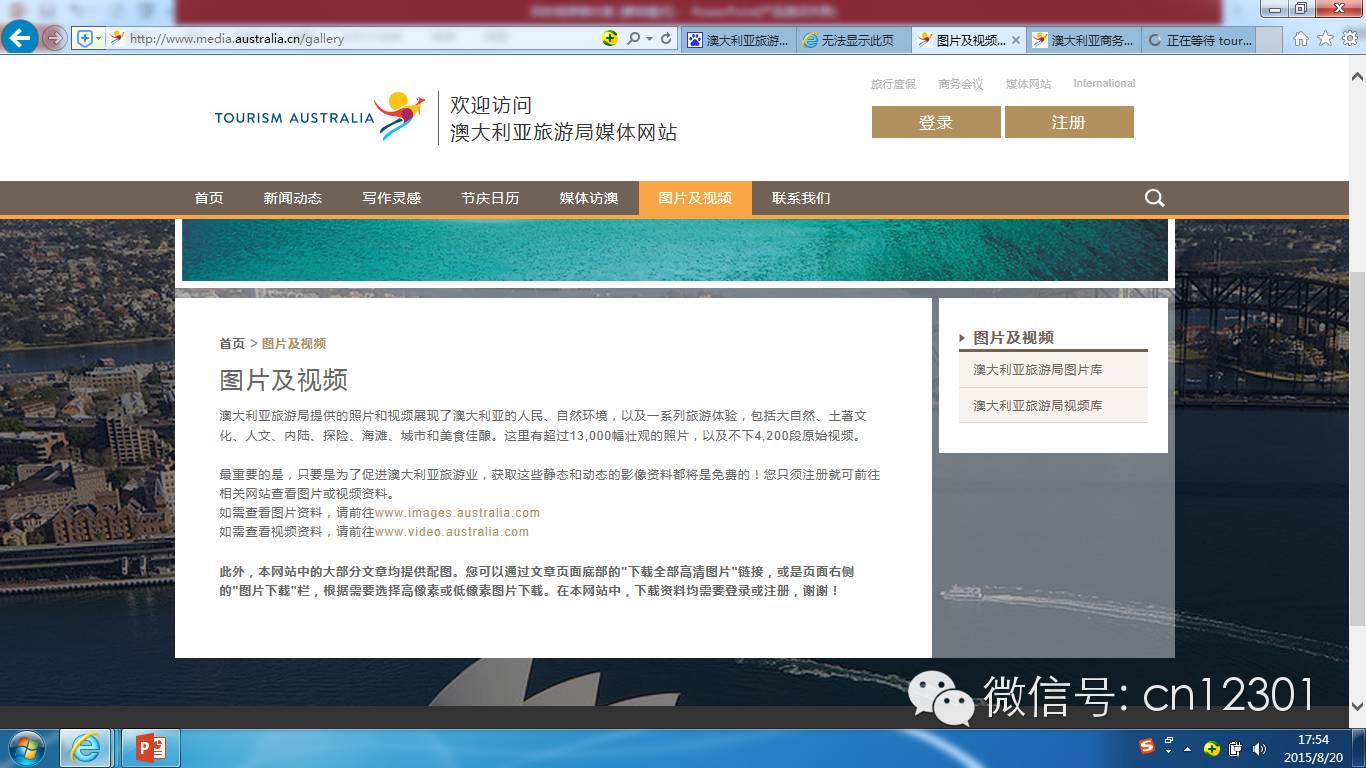Screen dimensions: 1366x768
Task: Show hidden tray icons with the arrow
Action: pos(1188,749)
